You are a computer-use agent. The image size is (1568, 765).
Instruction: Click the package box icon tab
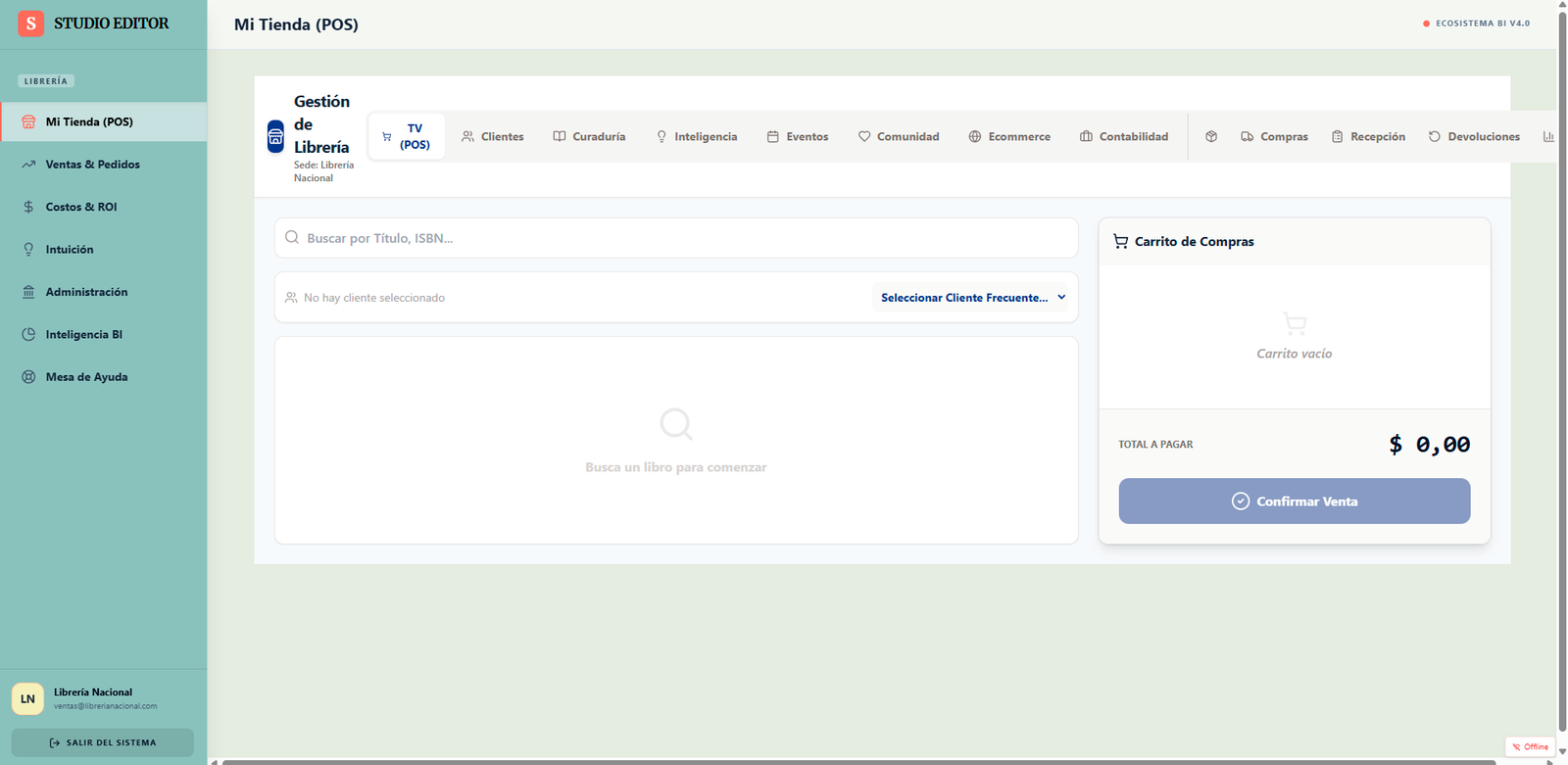coord(1211,136)
